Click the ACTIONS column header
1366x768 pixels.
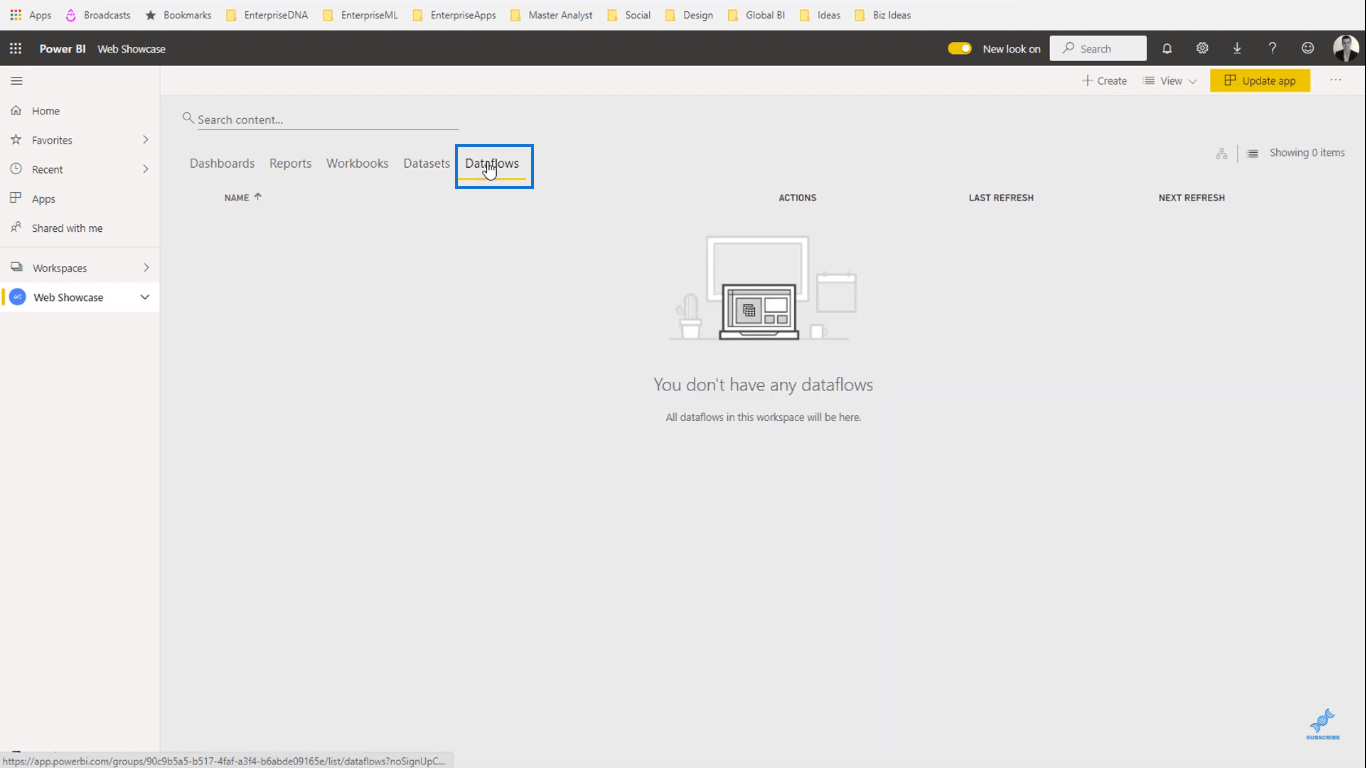point(797,198)
